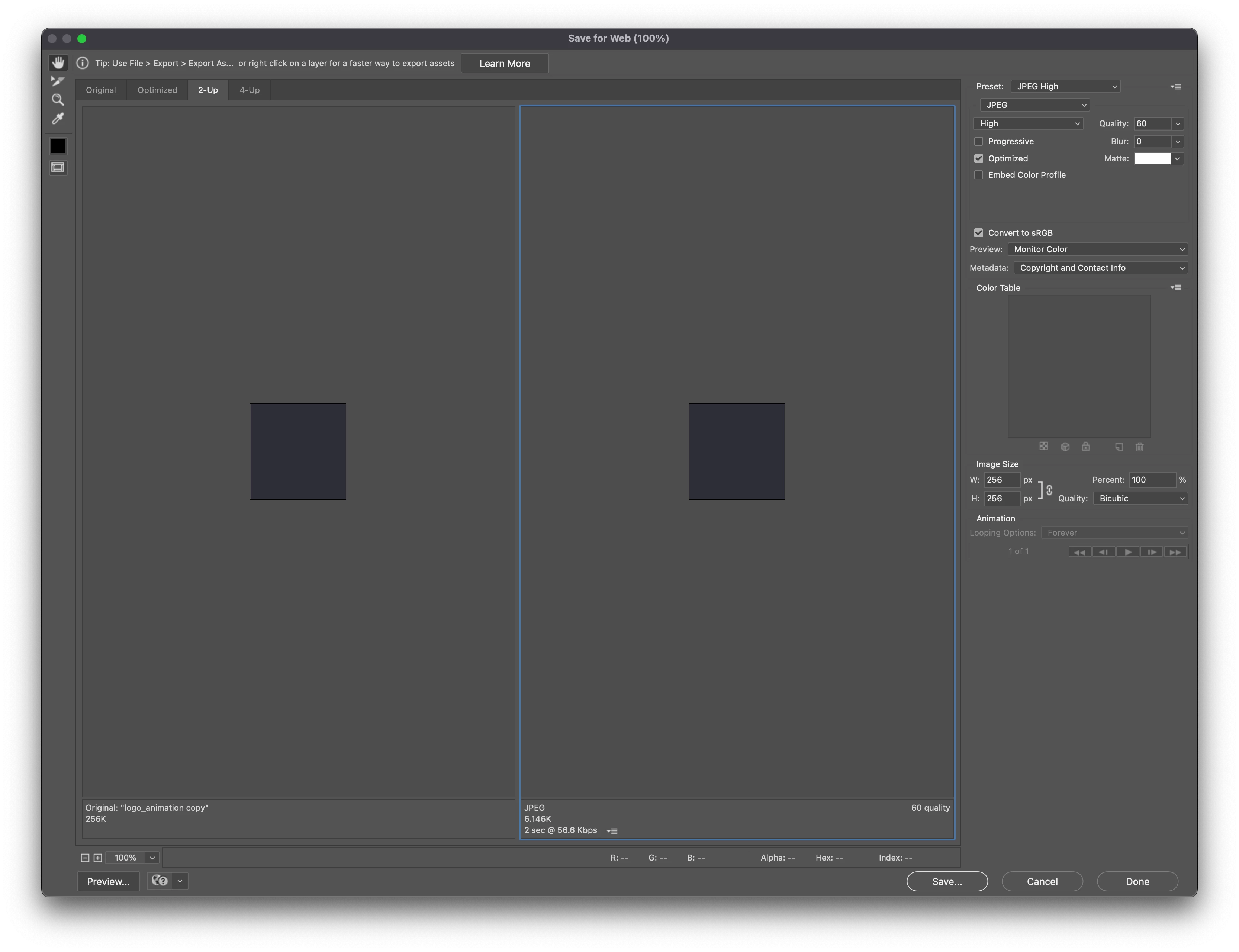The image size is (1239, 952).
Task: Select the Eyedropper tool
Action: 58,118
